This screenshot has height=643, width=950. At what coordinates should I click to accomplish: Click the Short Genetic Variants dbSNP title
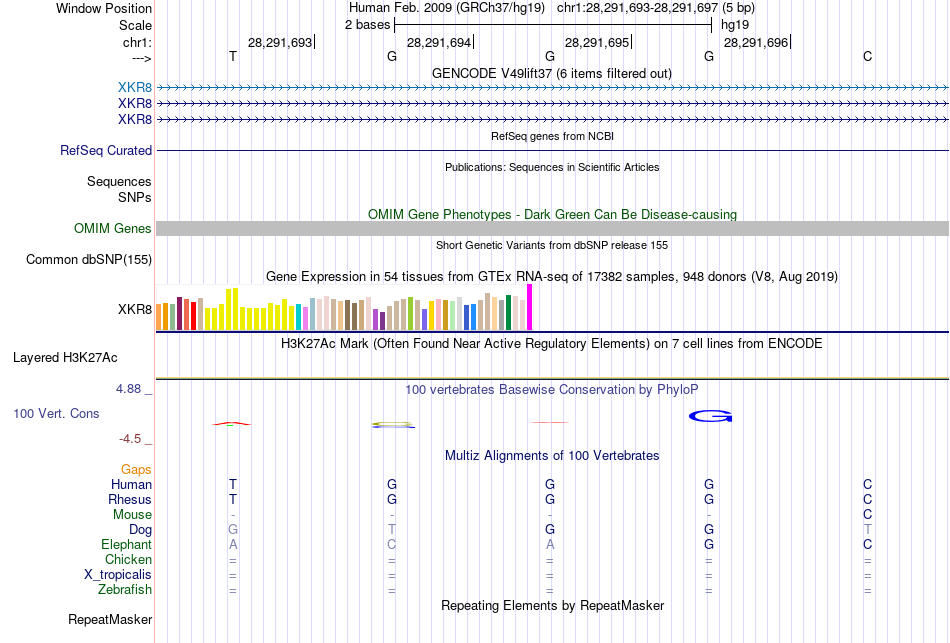[x=552, y=245]
